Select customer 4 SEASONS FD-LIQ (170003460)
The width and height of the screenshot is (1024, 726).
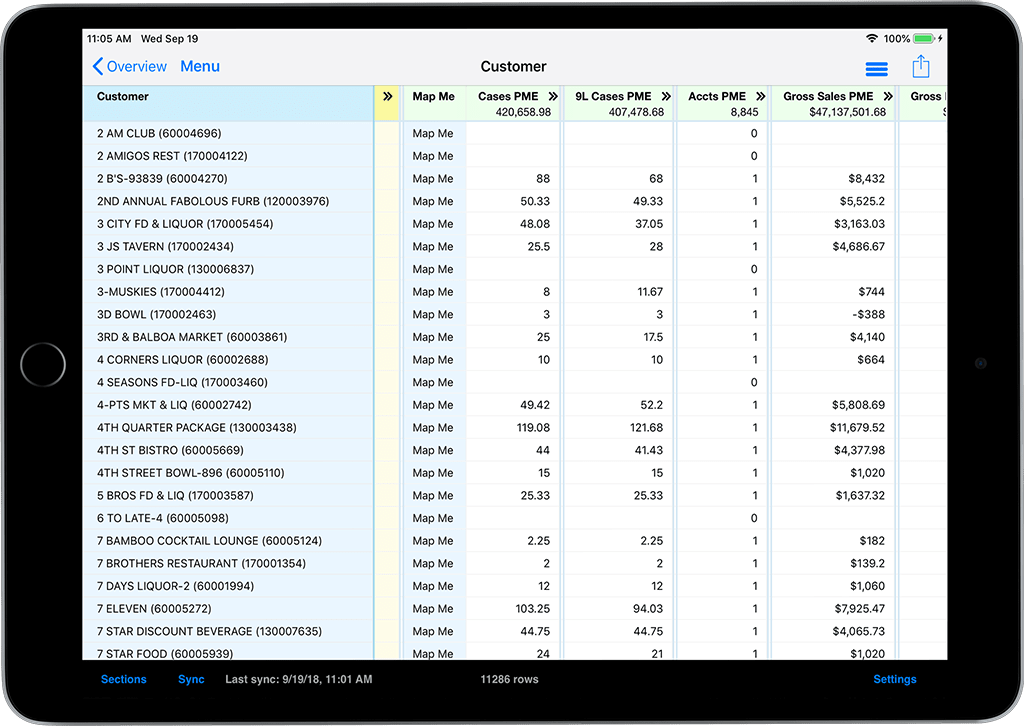point(182,383)
